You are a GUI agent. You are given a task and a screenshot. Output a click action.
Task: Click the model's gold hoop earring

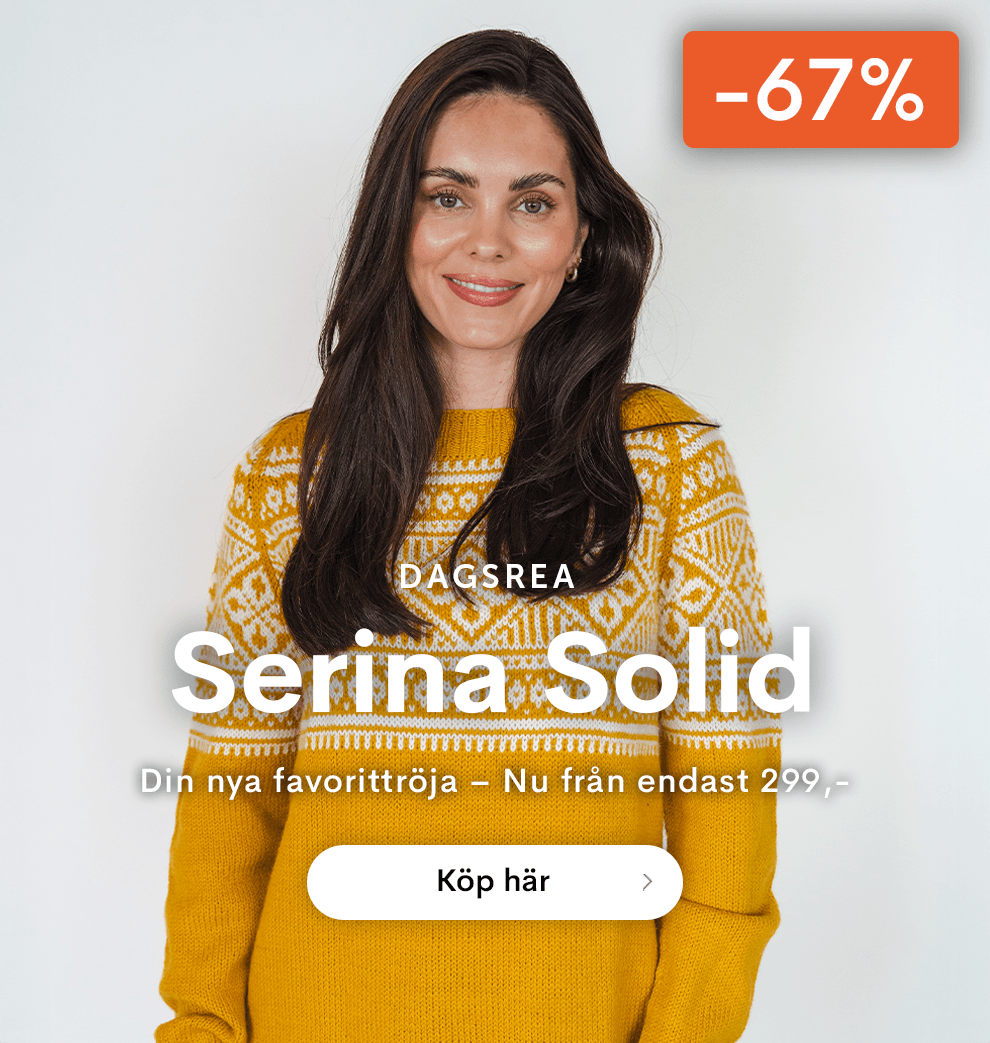point(572,271)
